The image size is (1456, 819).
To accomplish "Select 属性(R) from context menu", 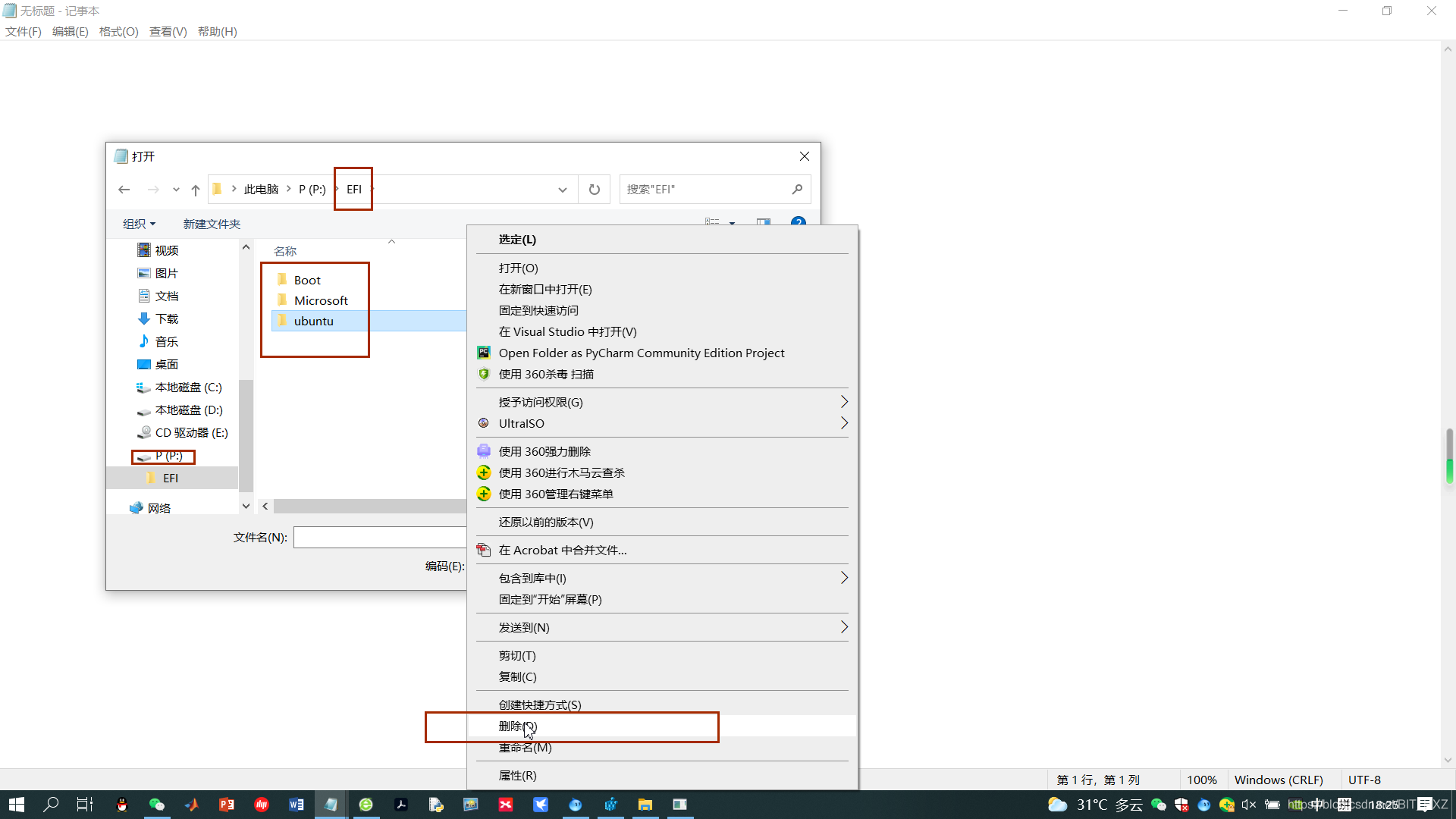I will click(x=518, y=776).
